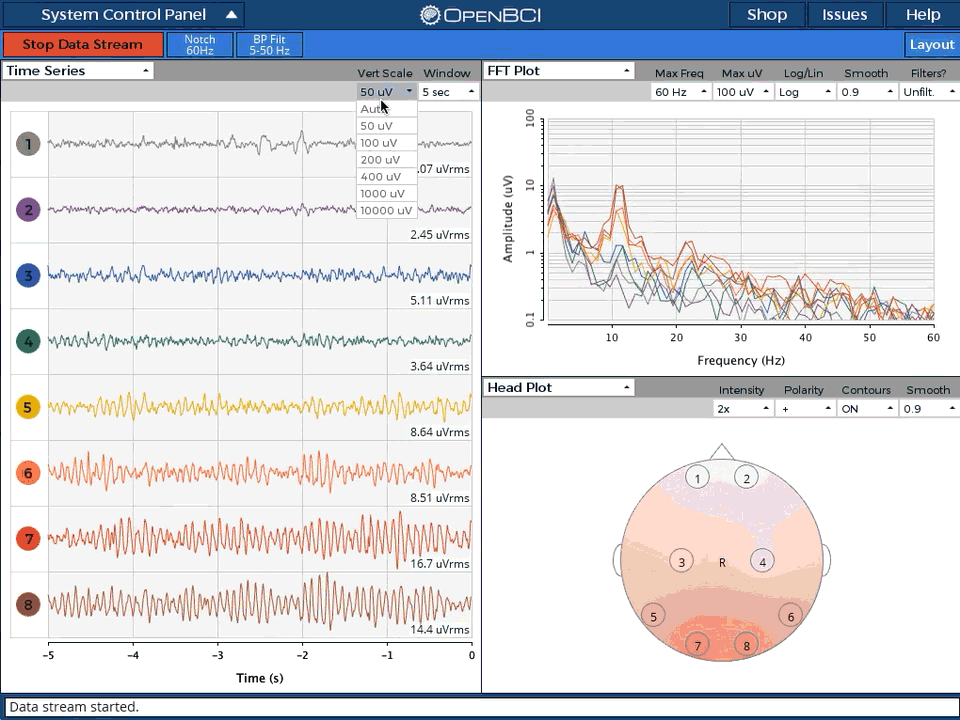Click electrode 5 on head plot

point(654,616)
